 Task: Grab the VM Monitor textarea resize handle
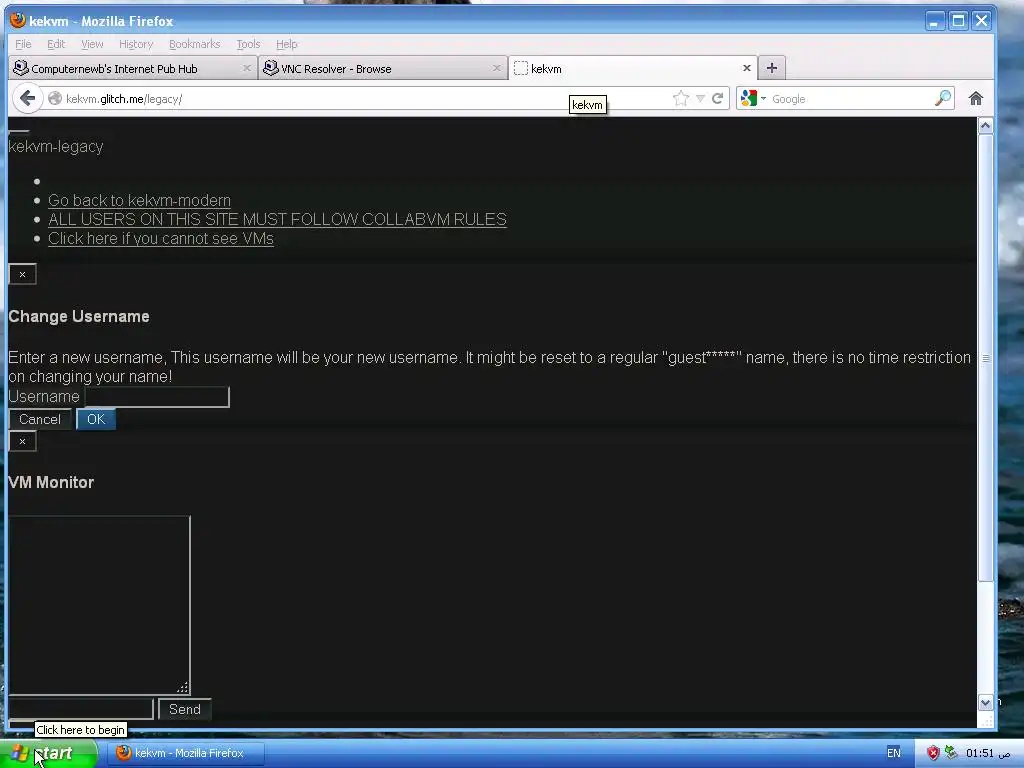click(x=183, y=687)
